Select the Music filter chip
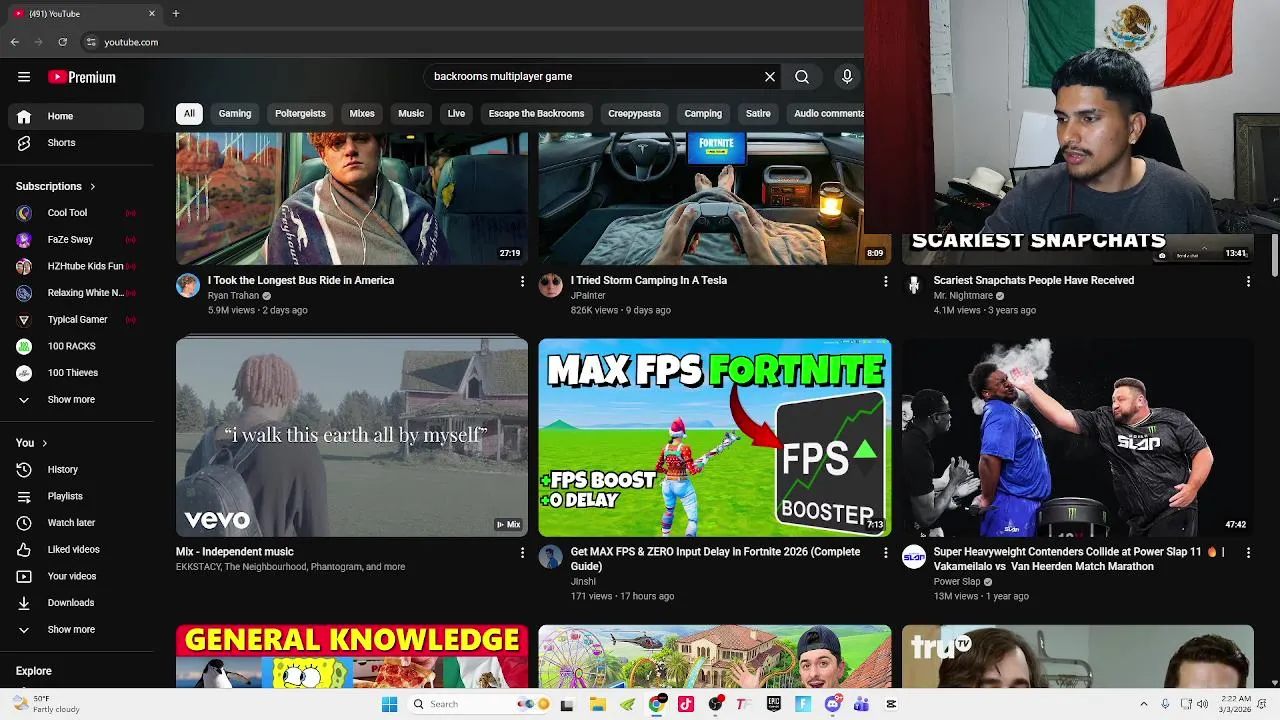This screenshot has width=1280, height=720. click(x=411, y=114)
